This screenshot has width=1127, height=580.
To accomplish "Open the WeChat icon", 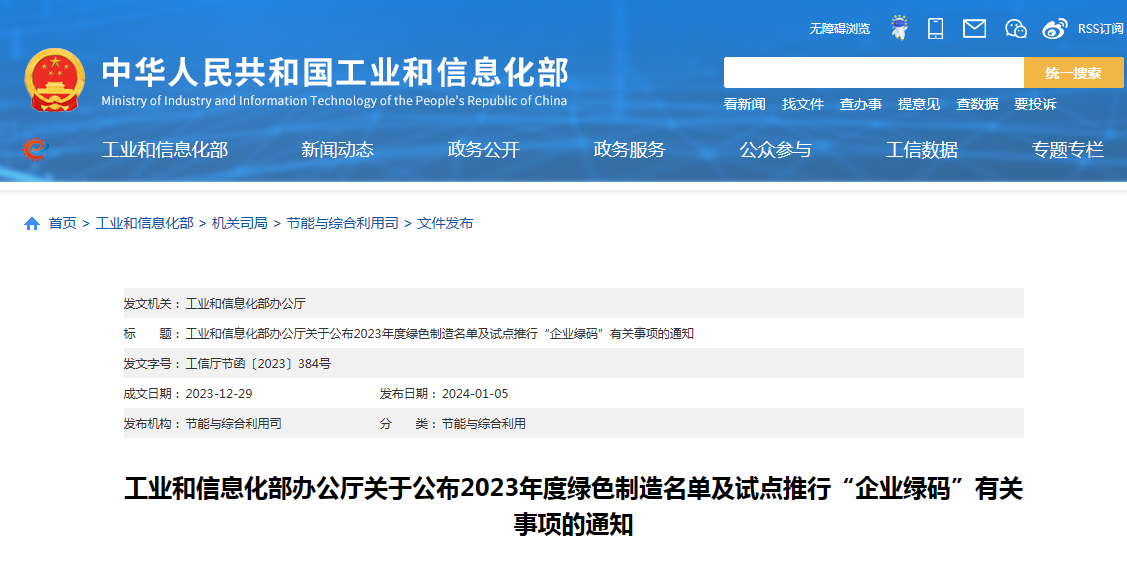I will tap(1016, 29).
